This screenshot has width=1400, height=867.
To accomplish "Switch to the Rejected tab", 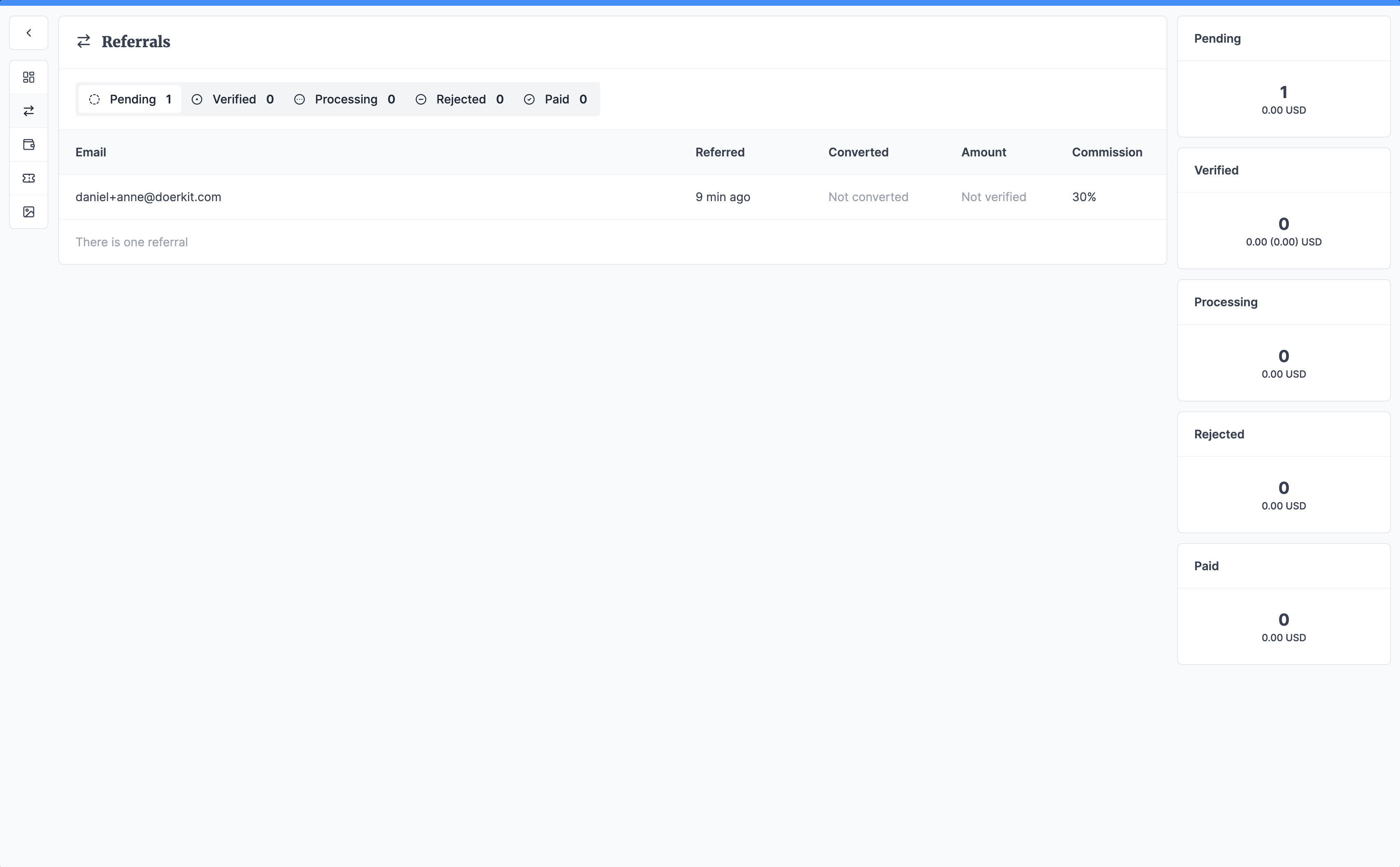I will 459,99.
